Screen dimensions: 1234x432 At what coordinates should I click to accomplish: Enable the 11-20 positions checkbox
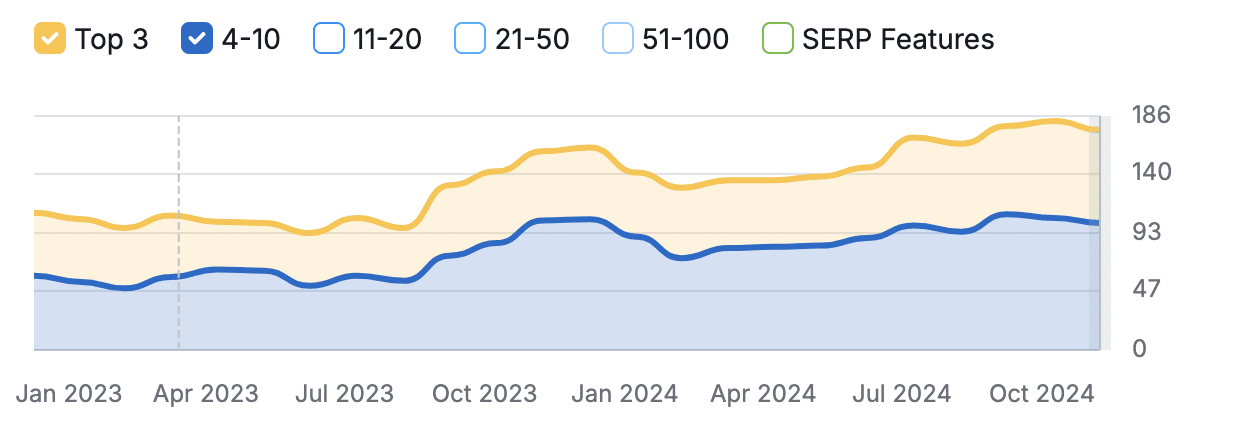pyautogui.click(x=329, y=40)
